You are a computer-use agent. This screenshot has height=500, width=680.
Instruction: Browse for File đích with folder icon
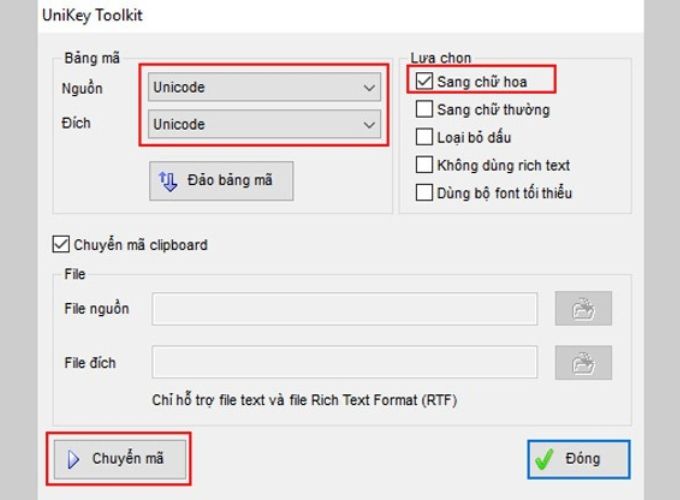tap(583, 363)
